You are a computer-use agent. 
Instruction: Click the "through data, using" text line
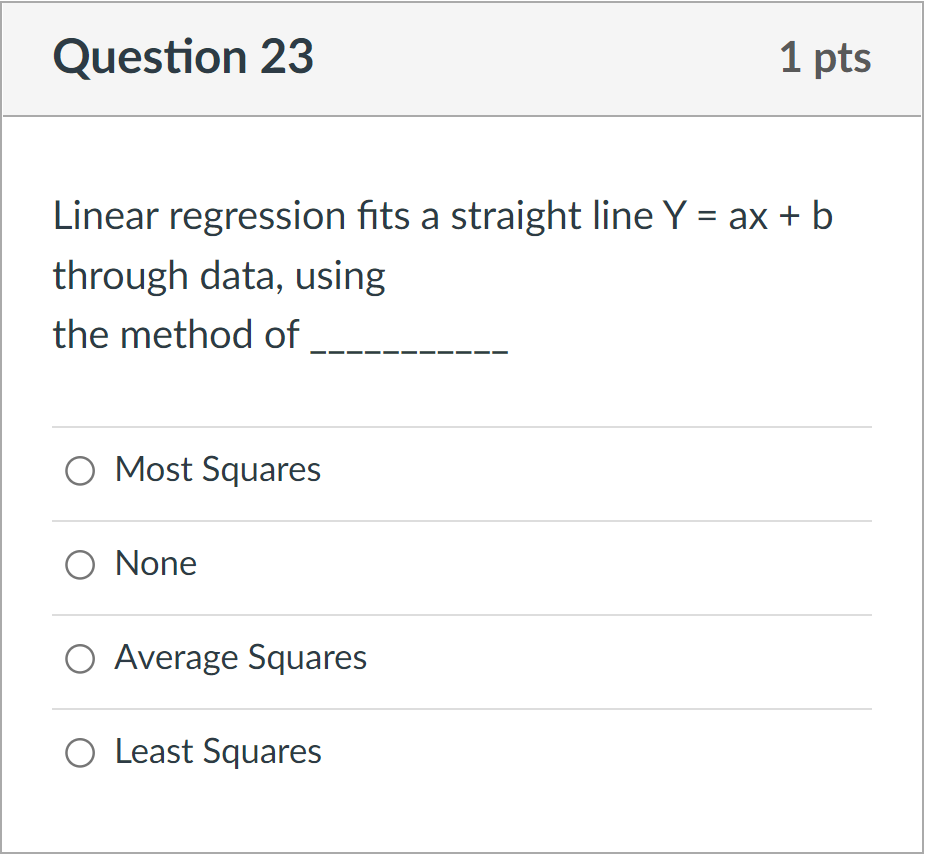tap(219, 276)
